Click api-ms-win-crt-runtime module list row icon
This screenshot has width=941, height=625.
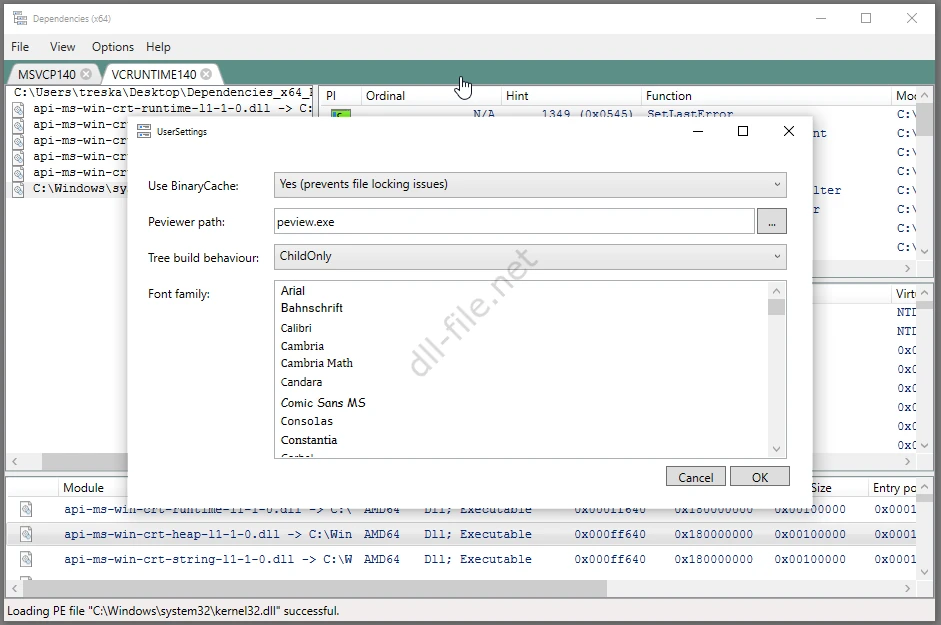click(x=26, y=510)
